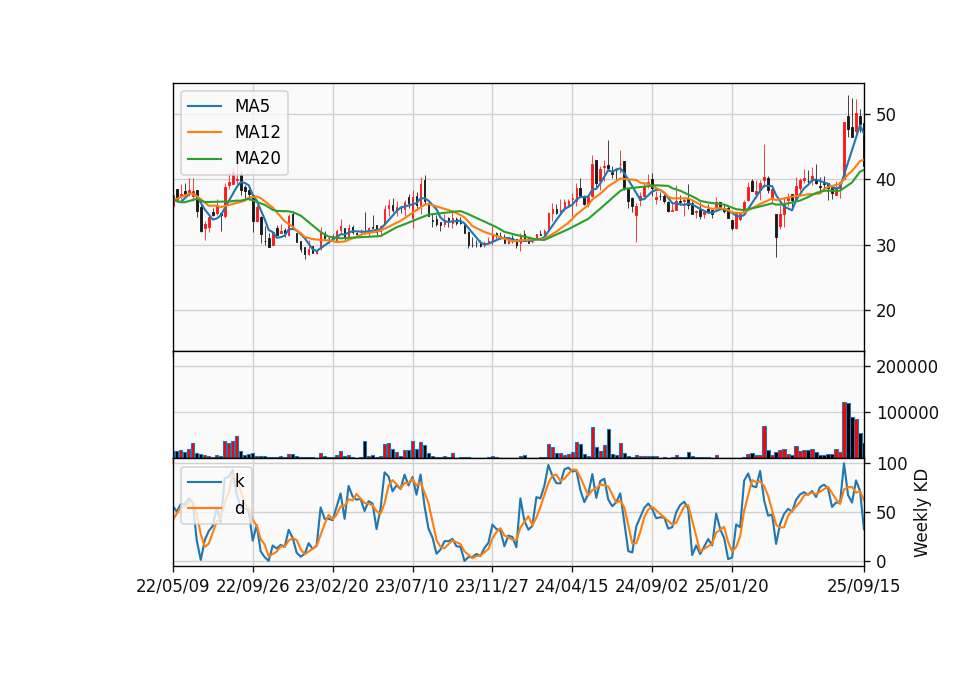960x690 pixels.
Task: Click the 22/09/26 date tick label
Action: pos(253,586)
